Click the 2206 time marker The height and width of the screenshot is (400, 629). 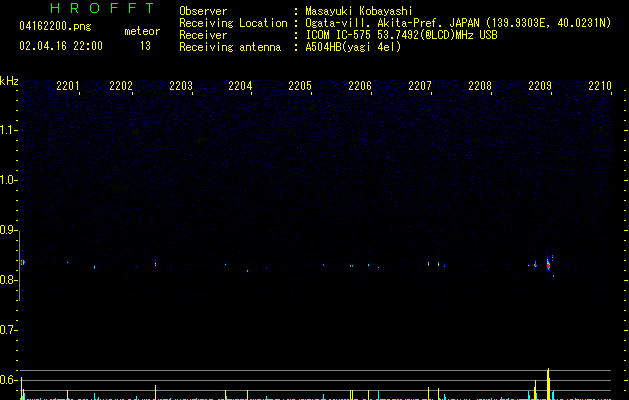click(x=360, y=86)
